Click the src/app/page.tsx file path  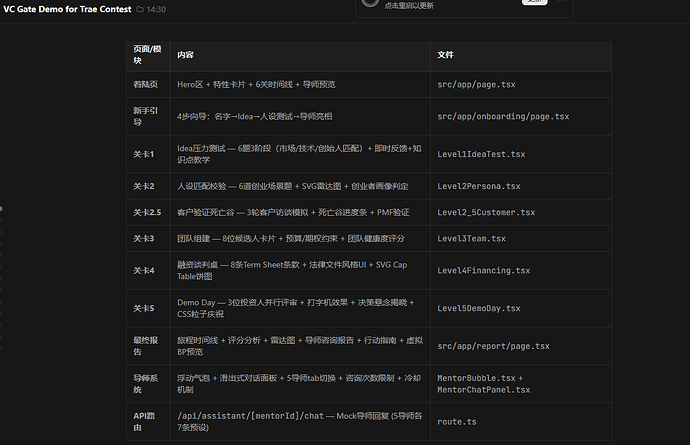476,85
